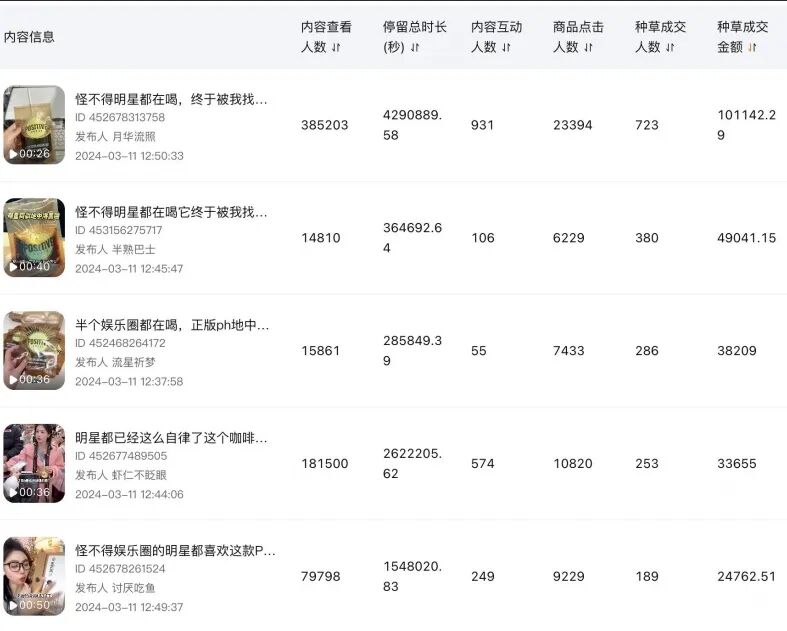Open thumbnail of video ID 452468264172

[x=34, y=350]
